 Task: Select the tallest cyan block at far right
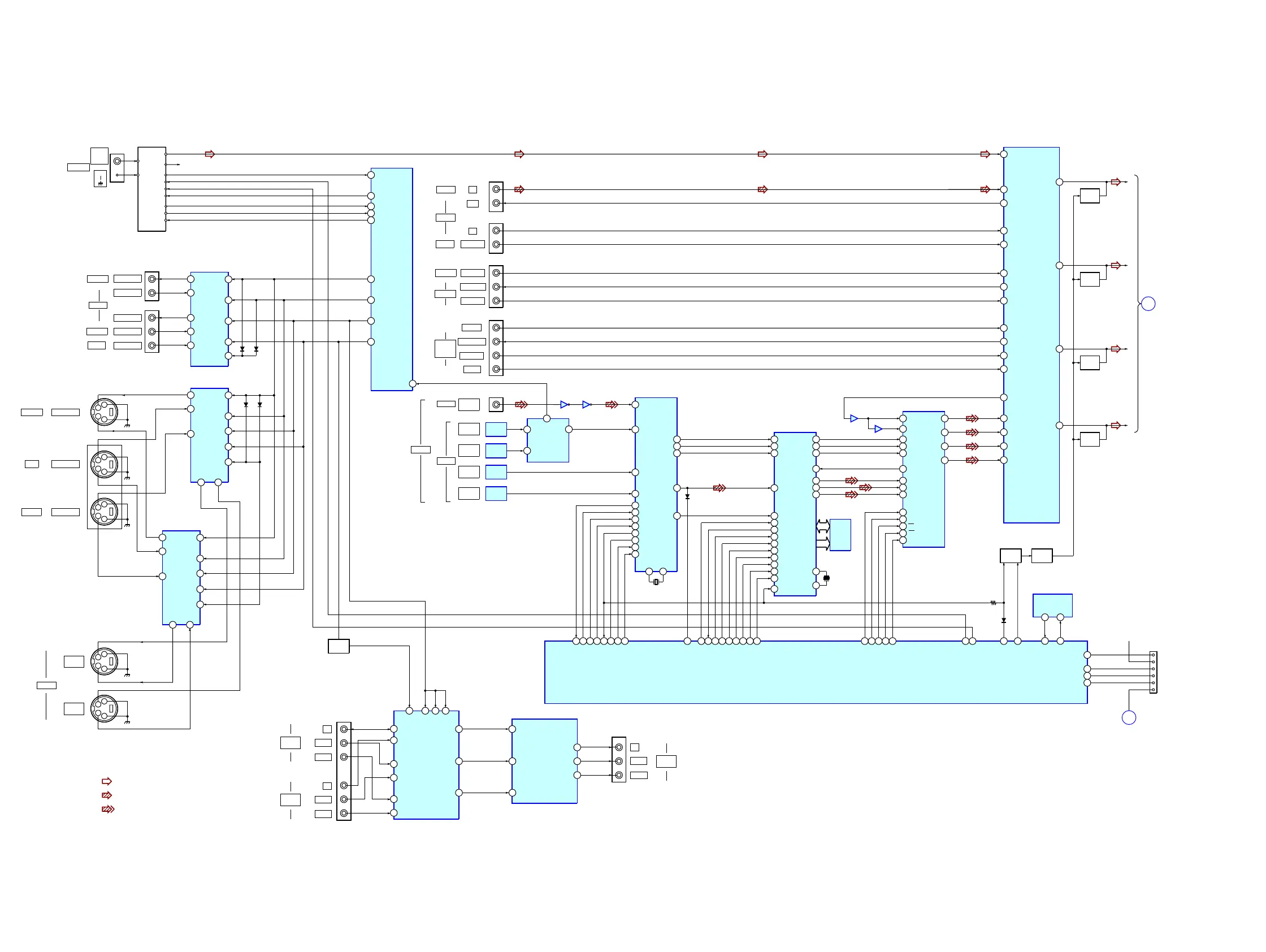point(1031,335)
